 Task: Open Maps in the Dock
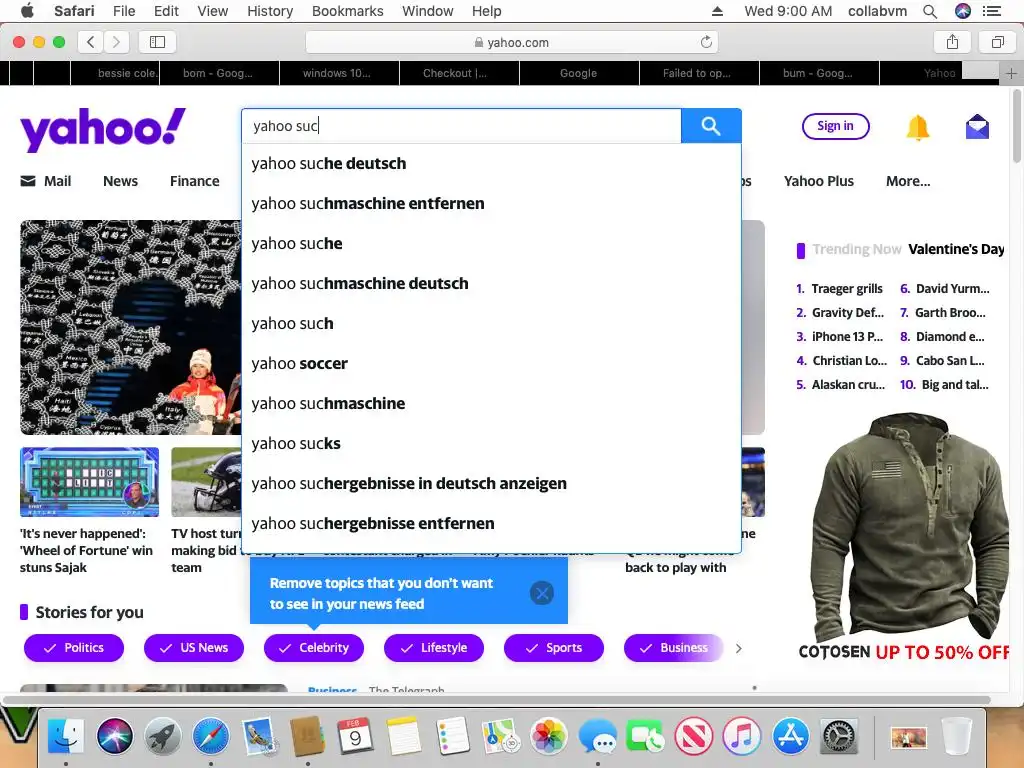click(500, 736)
